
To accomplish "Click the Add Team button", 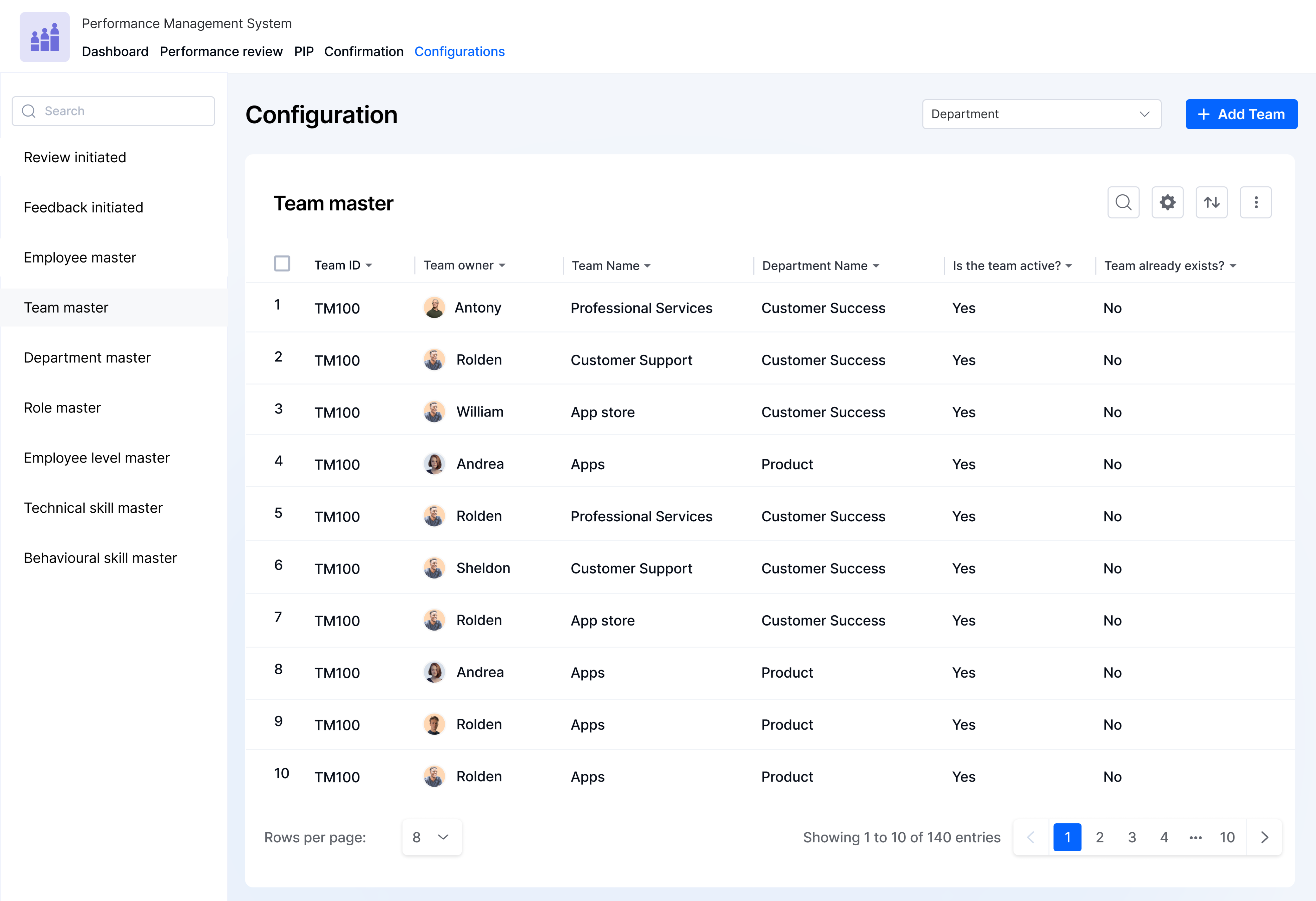I will [x=1241, y=114].
